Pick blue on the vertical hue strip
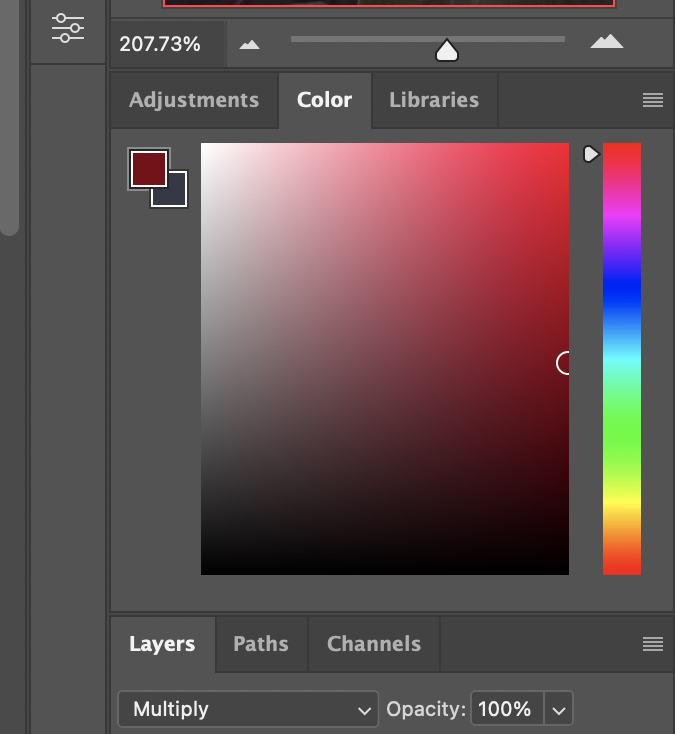Image resolution: width=675 pixels, height=734 pixels. 621,292
